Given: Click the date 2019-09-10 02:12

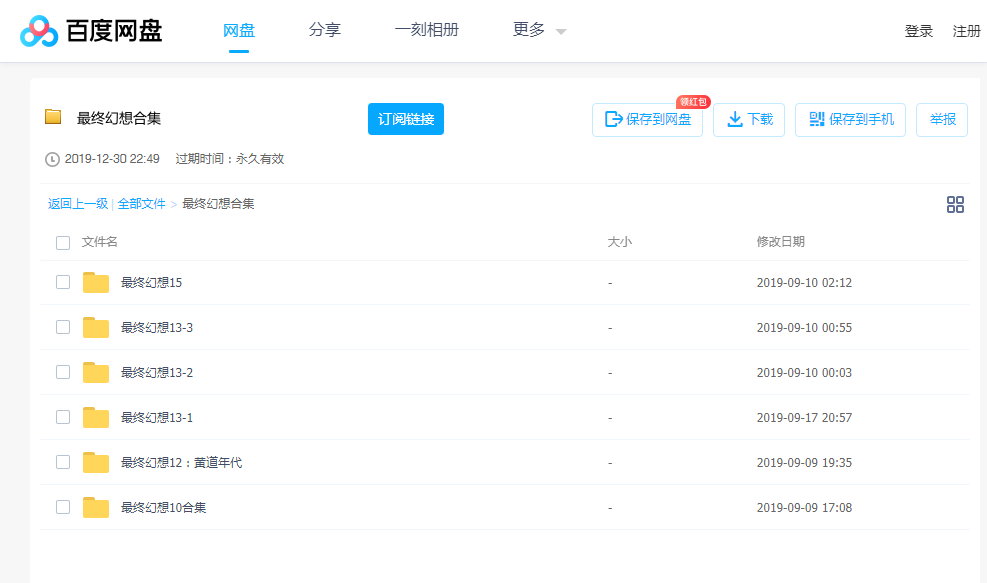Looking at the screenshot, I should pos(804,283).
